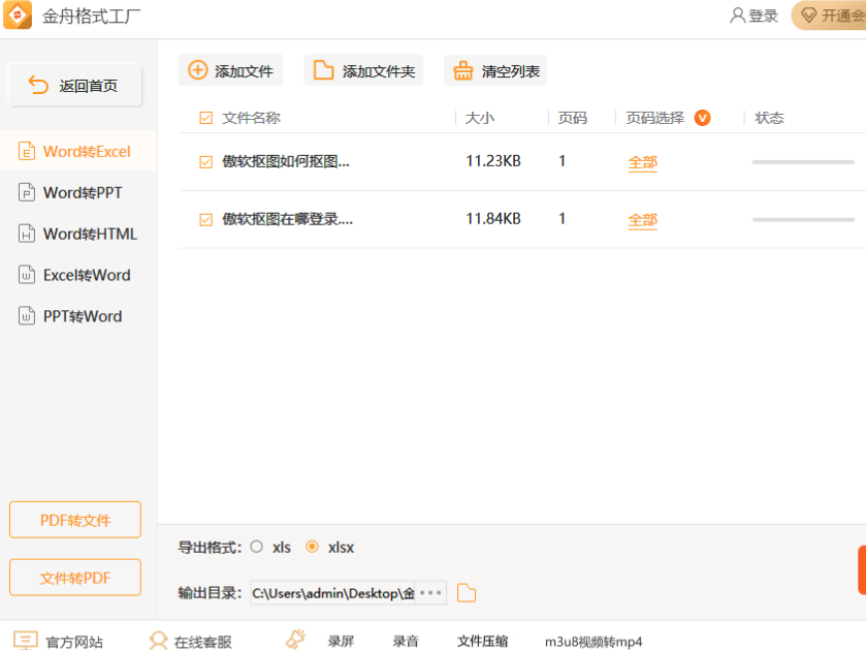
Task: Click the 输出目录 path input field
Action: pos(333,593)
